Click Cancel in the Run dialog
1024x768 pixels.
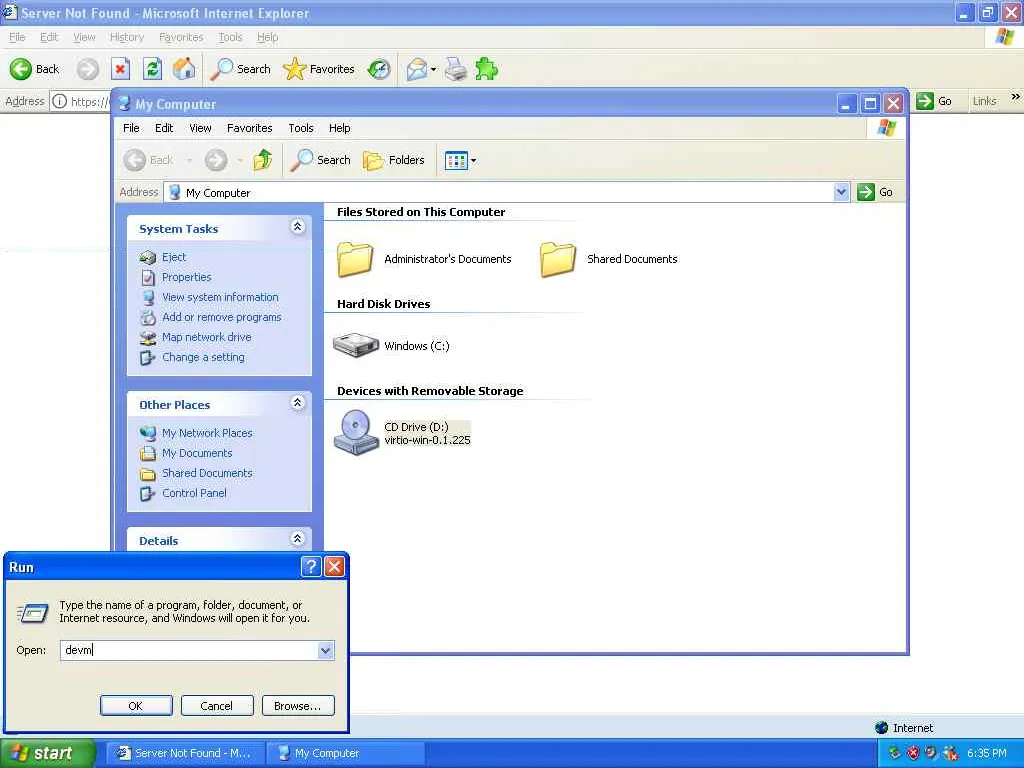(x=216, y=705)
